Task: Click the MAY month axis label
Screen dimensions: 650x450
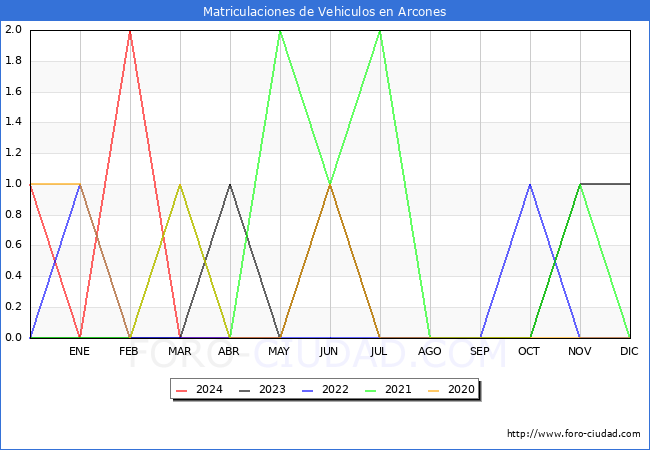Action: 279,351
